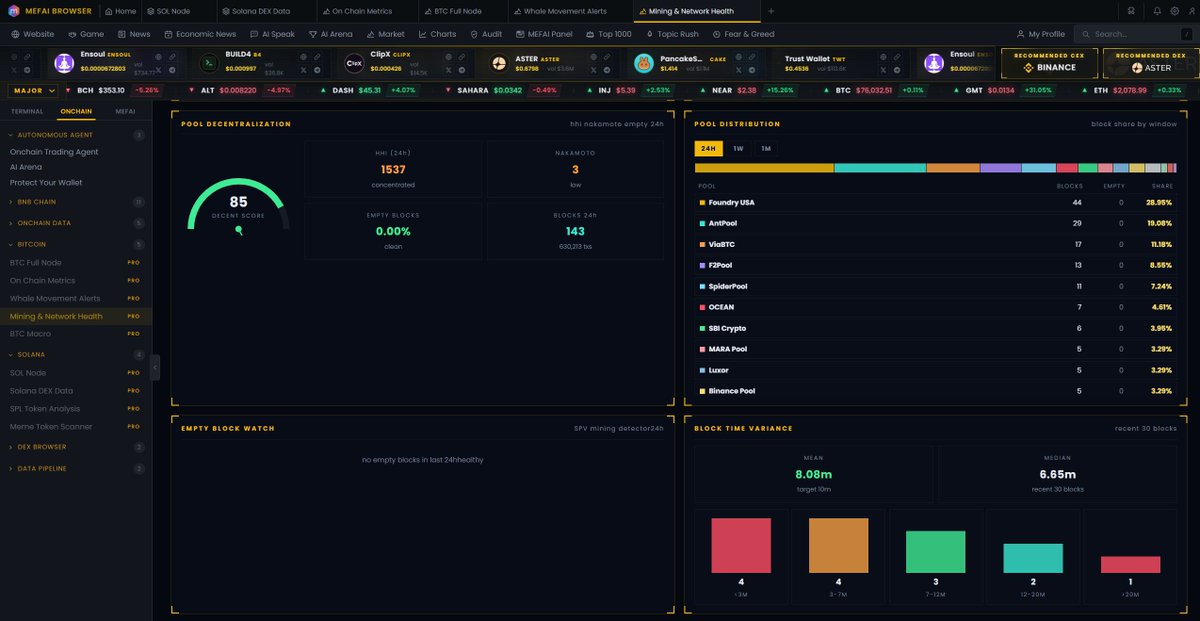Expand the Data Pipeline section
This screenshot has height=621, width=1200.
tap(75, 468)
